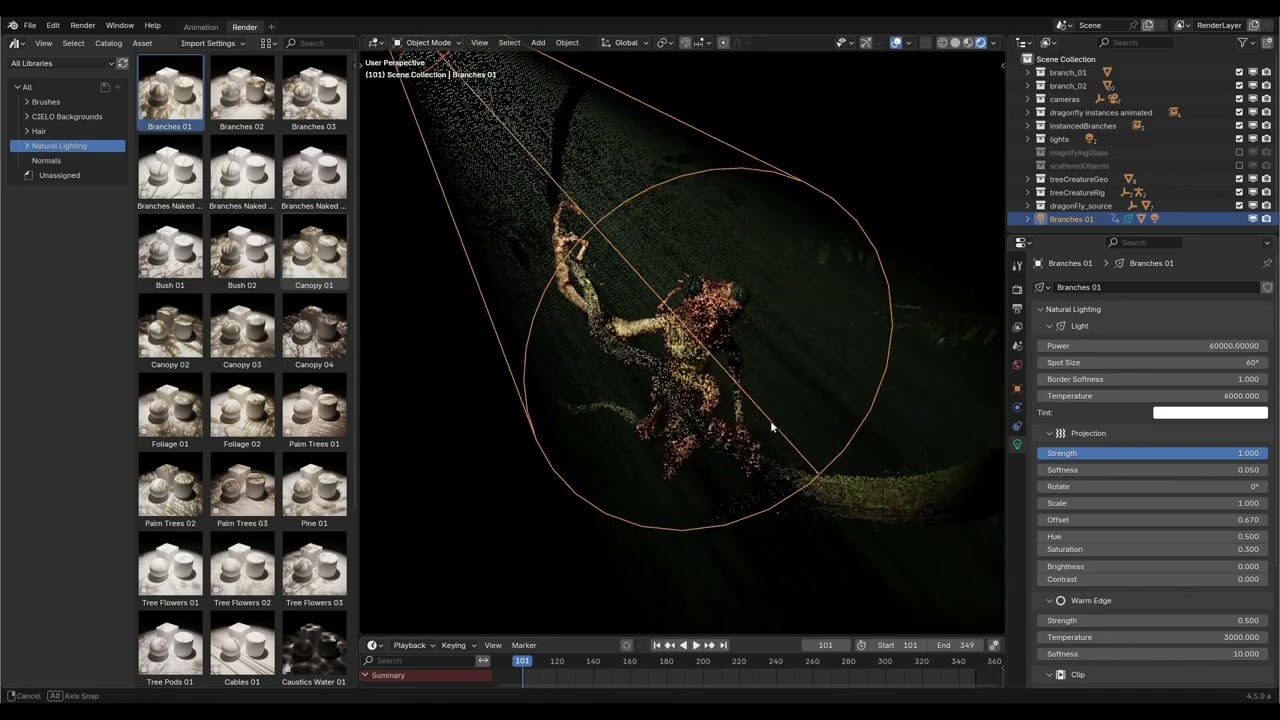
Task: Select the Caustics Water 01 asset thumbnail
Action: [314, 651]
